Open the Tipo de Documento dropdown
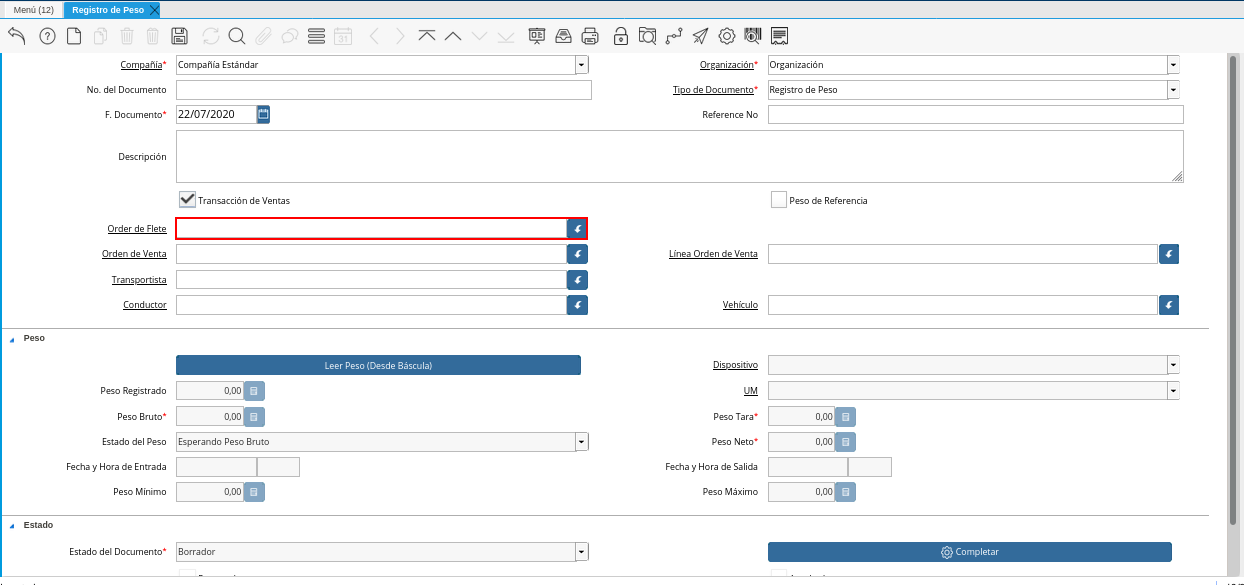This screenshot has height=585, width=1244. (x=1173, y=90)
